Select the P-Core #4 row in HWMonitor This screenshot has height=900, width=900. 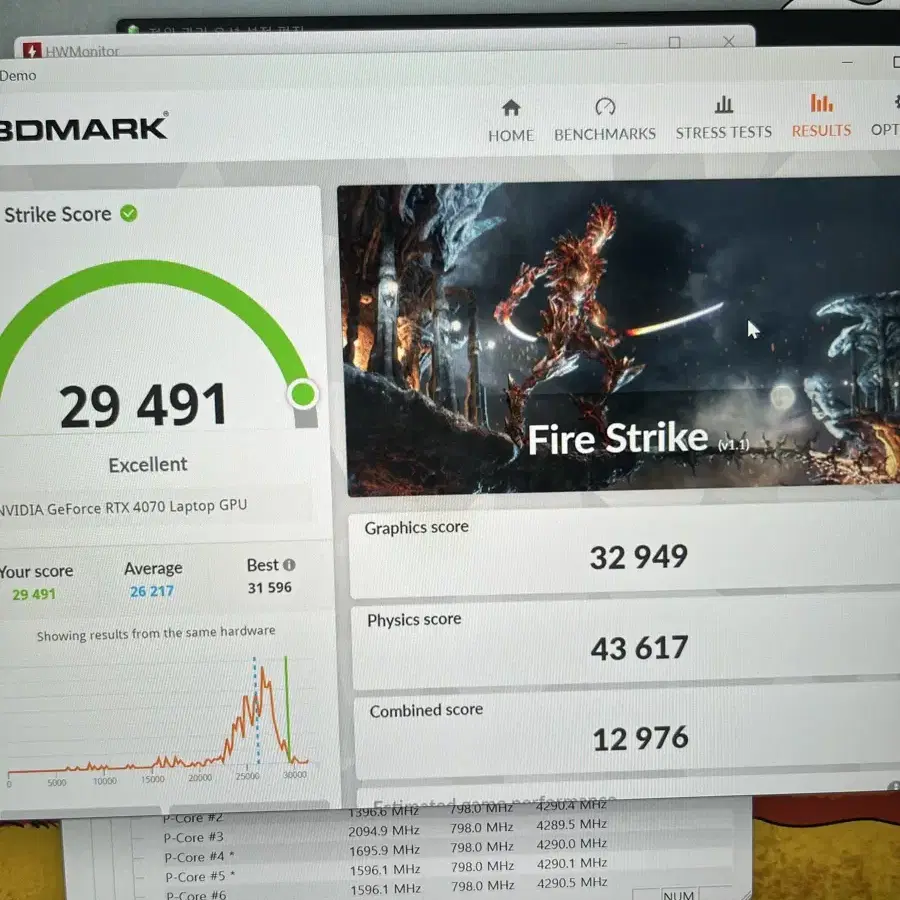click(386, 851)
